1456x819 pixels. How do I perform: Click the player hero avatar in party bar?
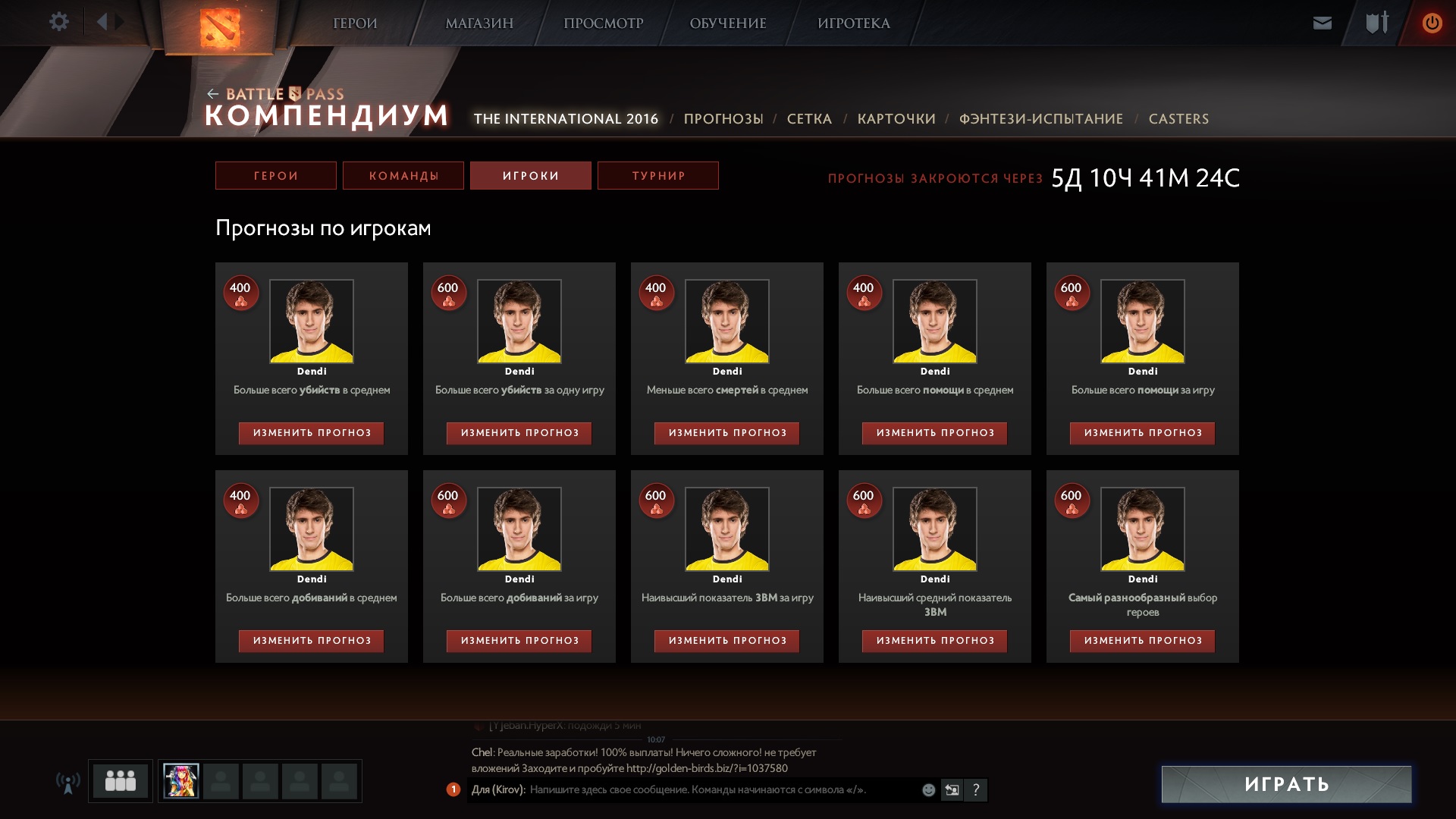click(181, 781)
